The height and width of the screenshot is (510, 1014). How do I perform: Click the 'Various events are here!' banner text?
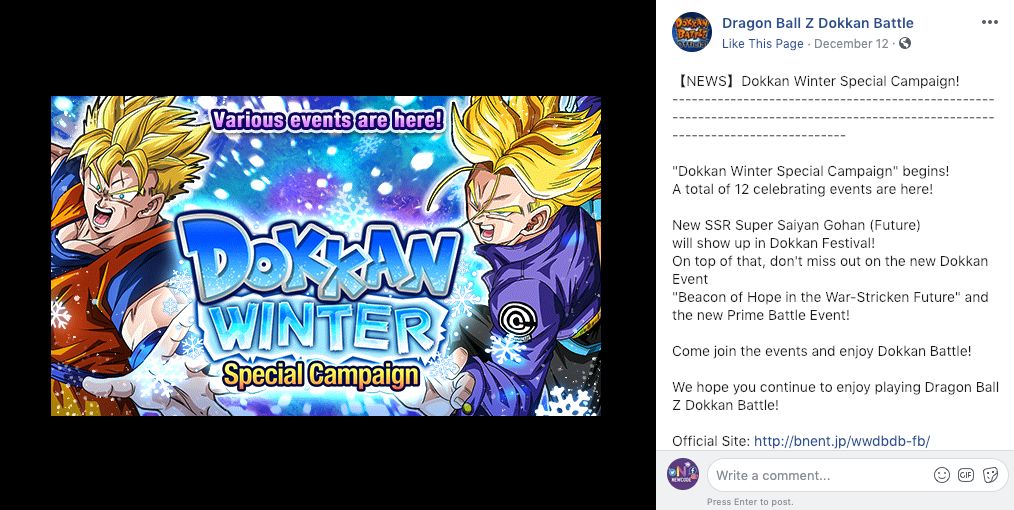pyautogui.click(x=328, y=120)
